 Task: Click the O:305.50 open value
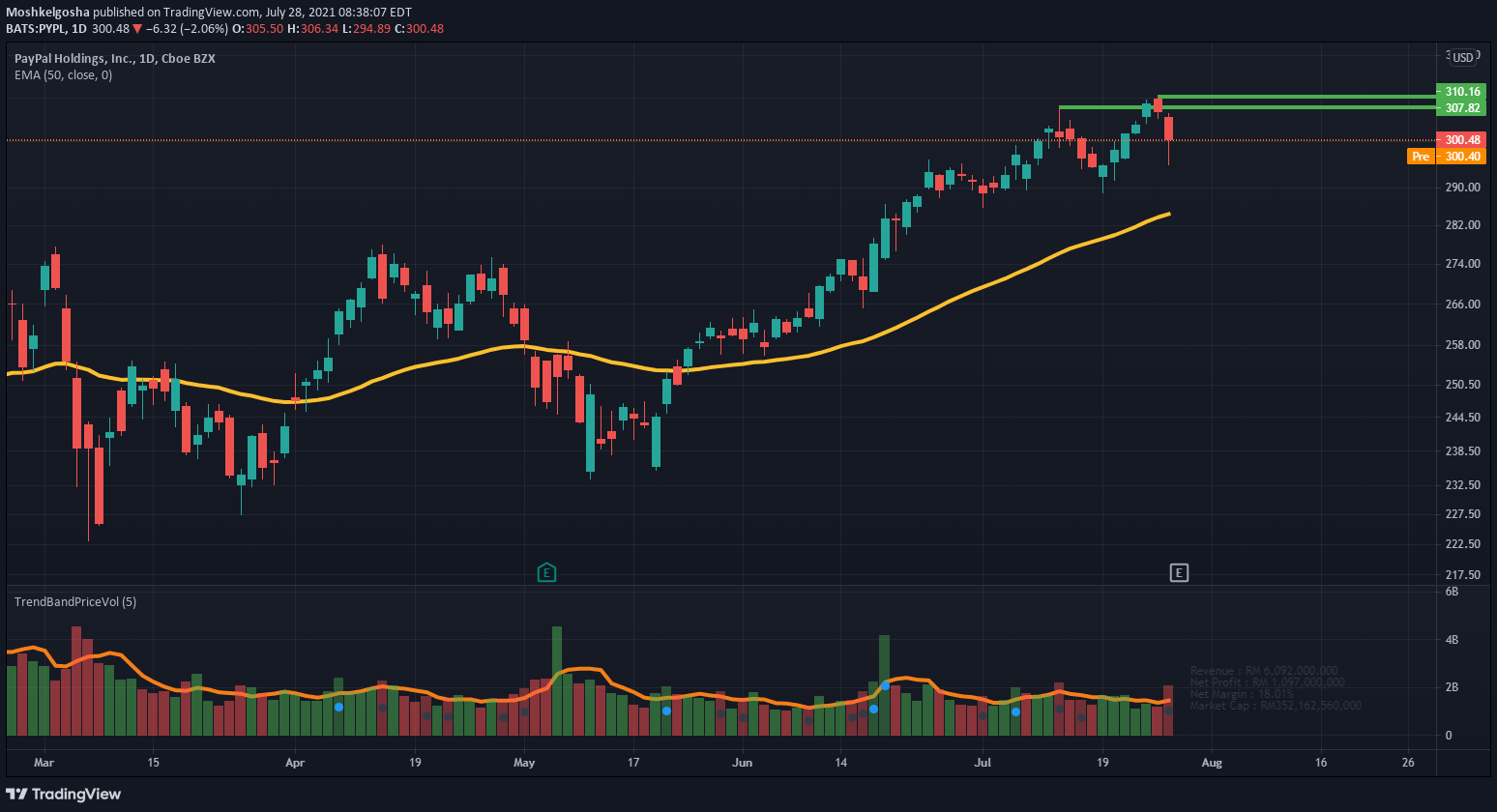tap(258, 29)
